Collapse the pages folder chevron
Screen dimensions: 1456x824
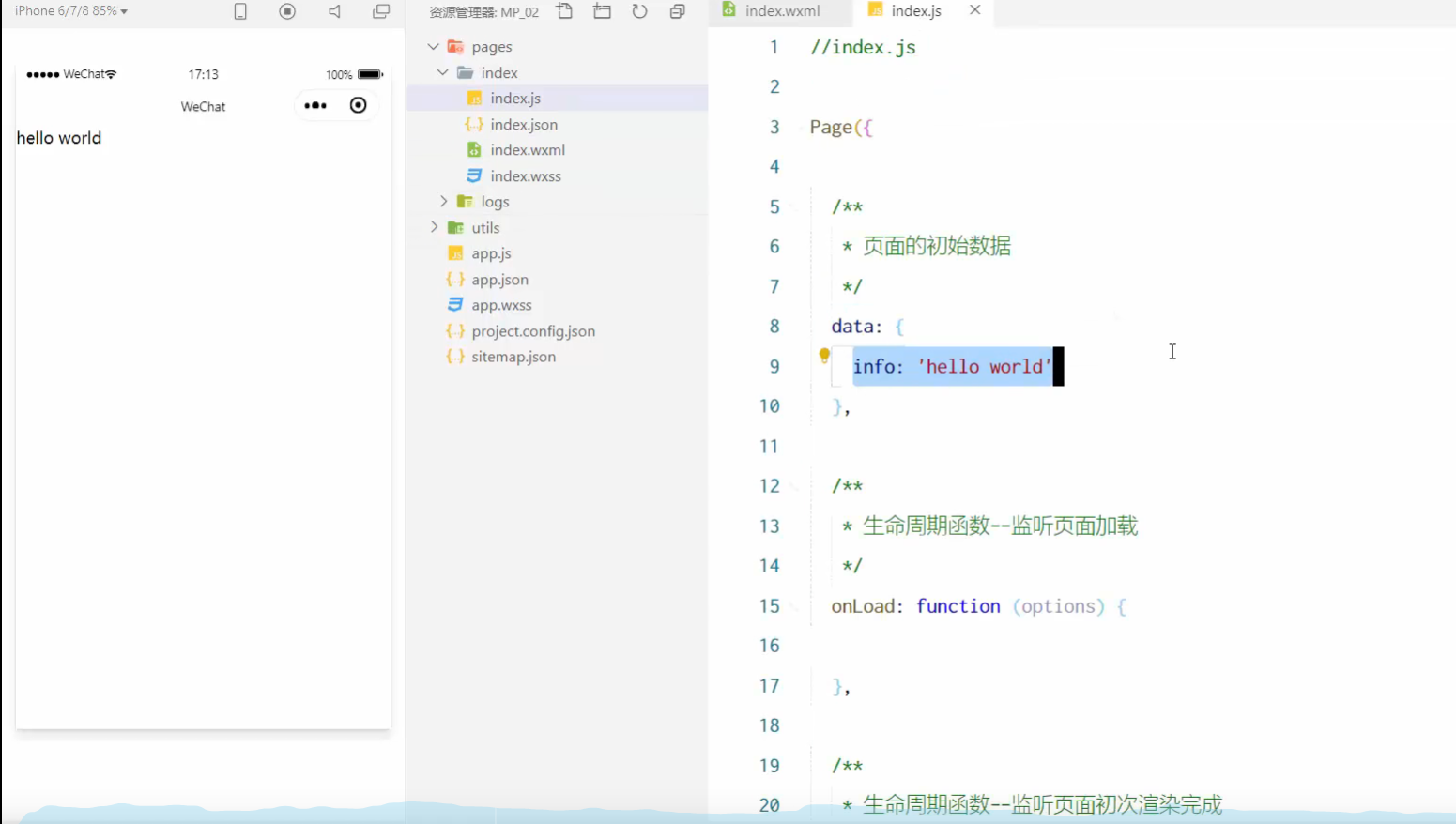433,46
